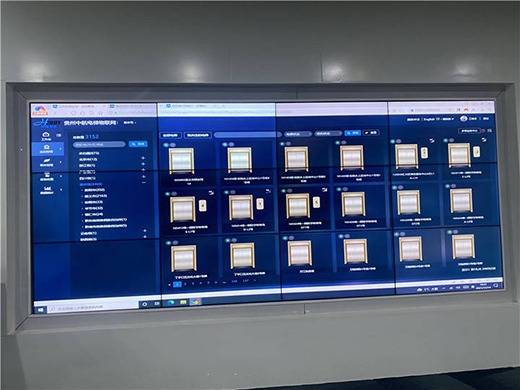Open the first elevator status dropdown filter
This screenshot has height=390, width=520.
point(298,134)
